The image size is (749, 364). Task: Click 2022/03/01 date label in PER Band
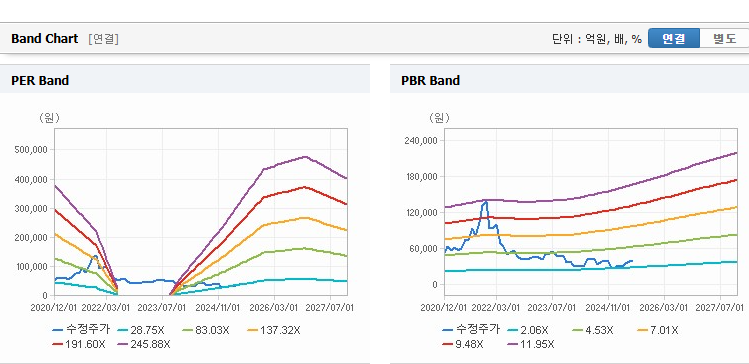[x=106, y=307]
